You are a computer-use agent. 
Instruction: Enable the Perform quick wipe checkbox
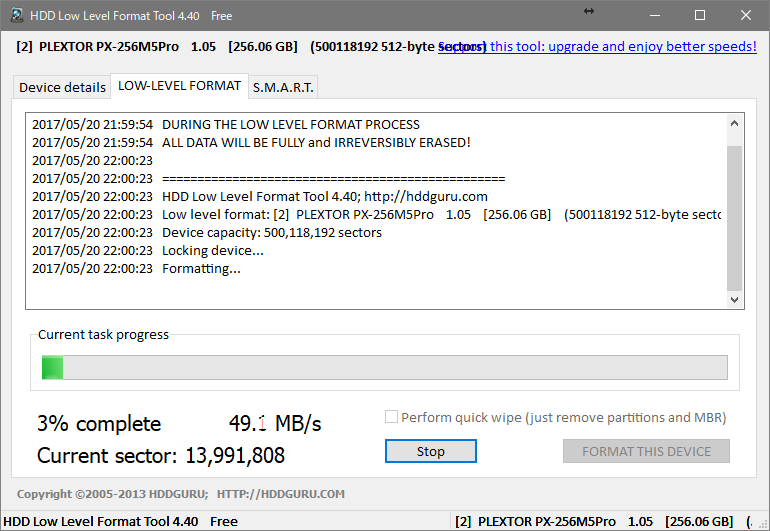(x=392, y=417)
